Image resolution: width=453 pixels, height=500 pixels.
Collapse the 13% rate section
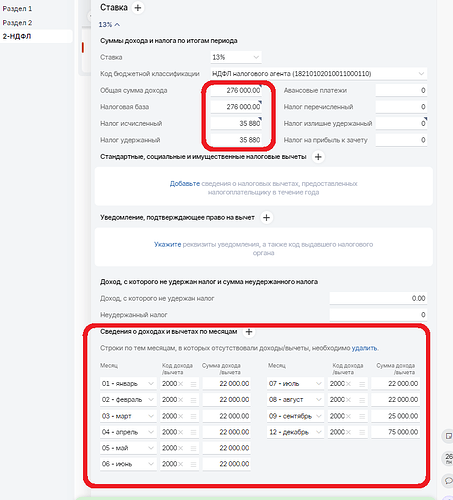tap(109, 25)
